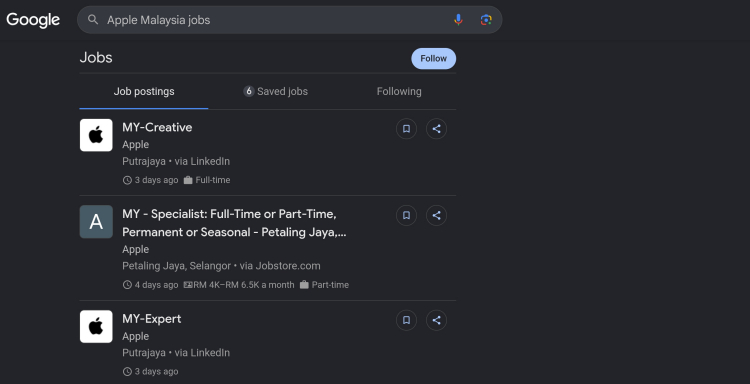The width and height of the screenshot is (750, 384).
Task: Bookmark the MY - Specialist job
Action: pos(406,215)
